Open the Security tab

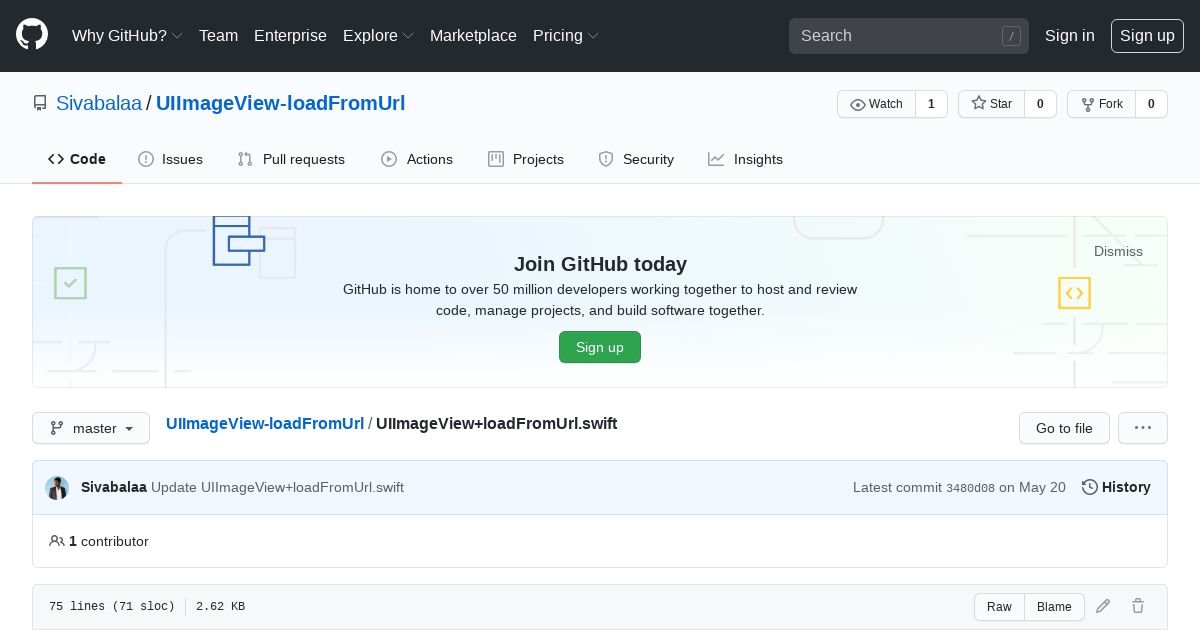click(636, 159)
